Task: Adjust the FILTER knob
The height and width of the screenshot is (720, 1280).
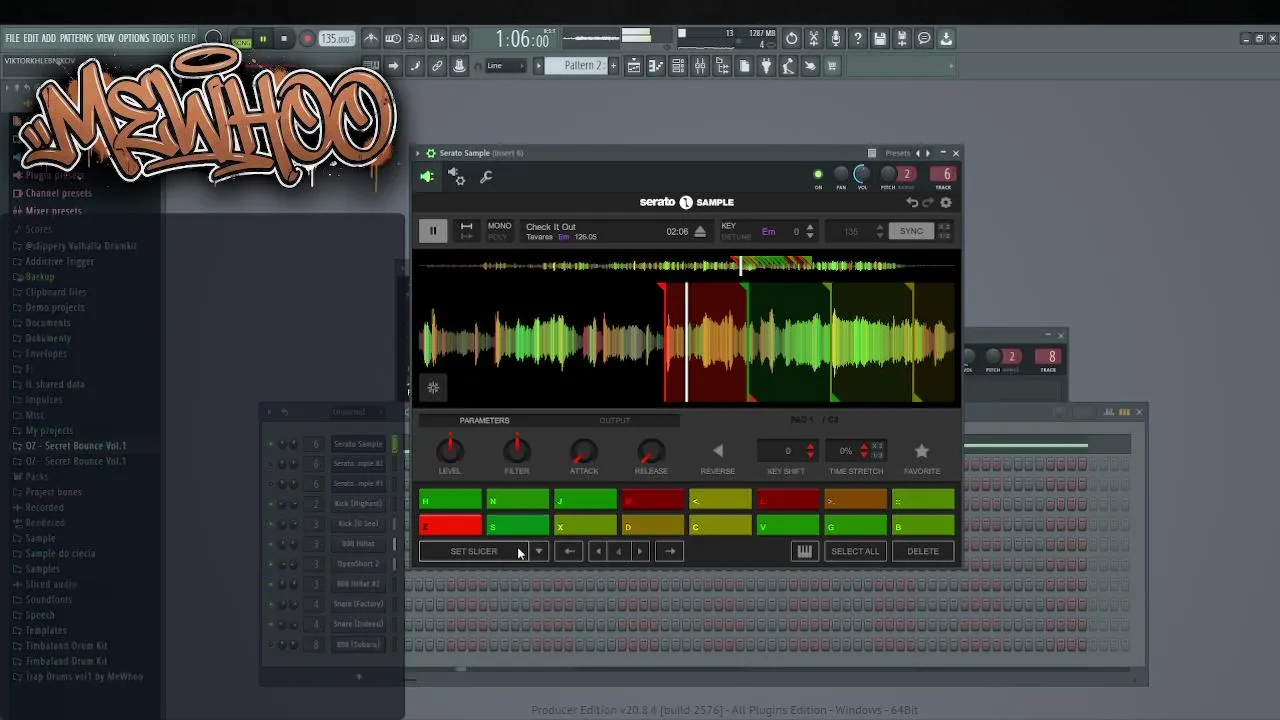Action: tap(516, 451)
